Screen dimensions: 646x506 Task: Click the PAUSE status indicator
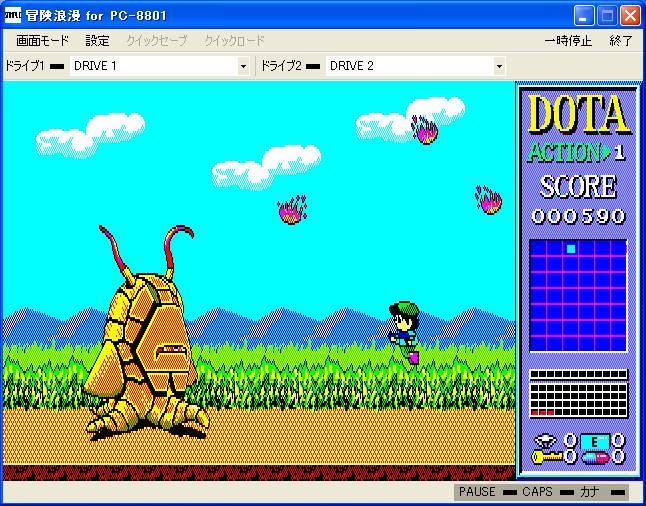pos(488,492)
